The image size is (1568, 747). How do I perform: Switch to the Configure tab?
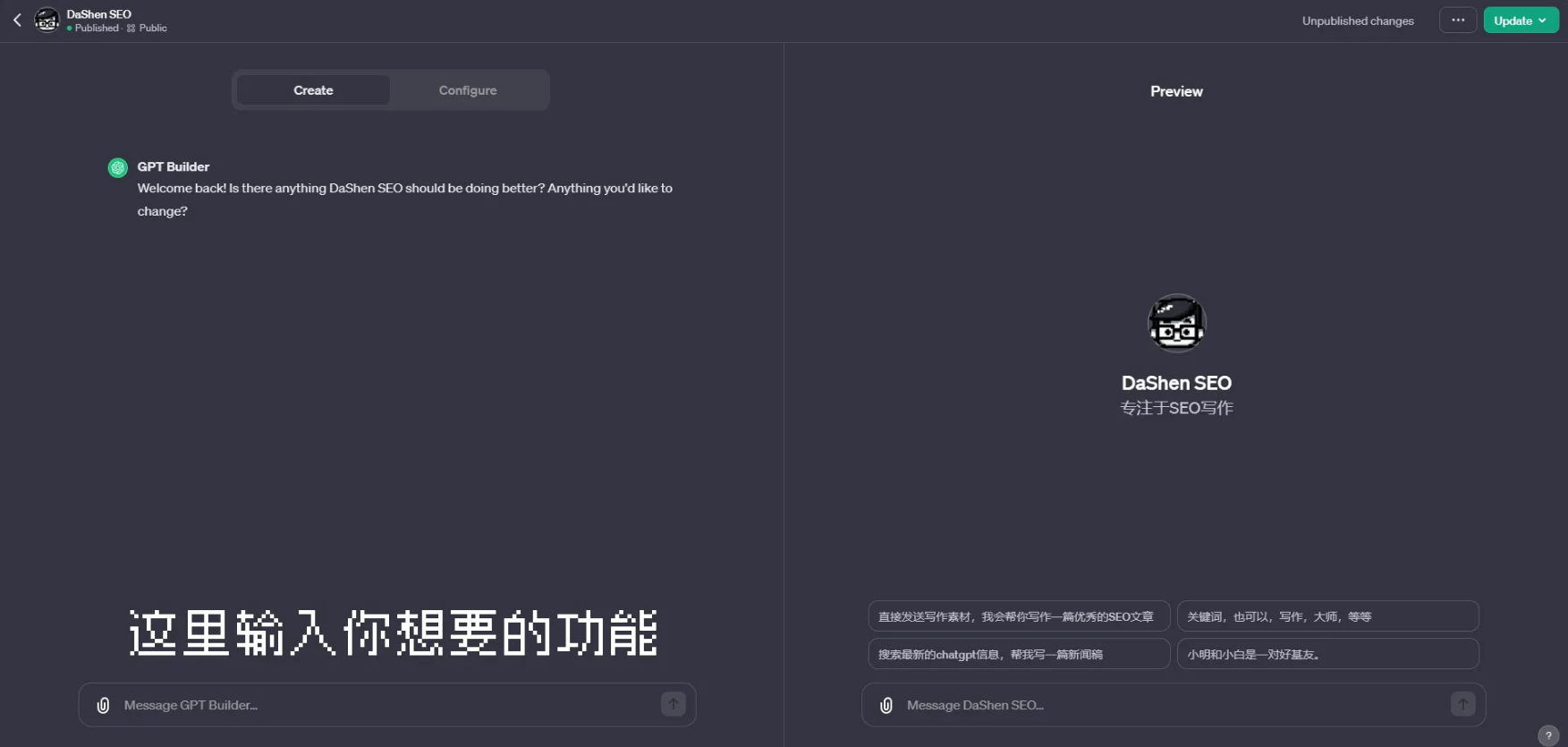(468, 90)
